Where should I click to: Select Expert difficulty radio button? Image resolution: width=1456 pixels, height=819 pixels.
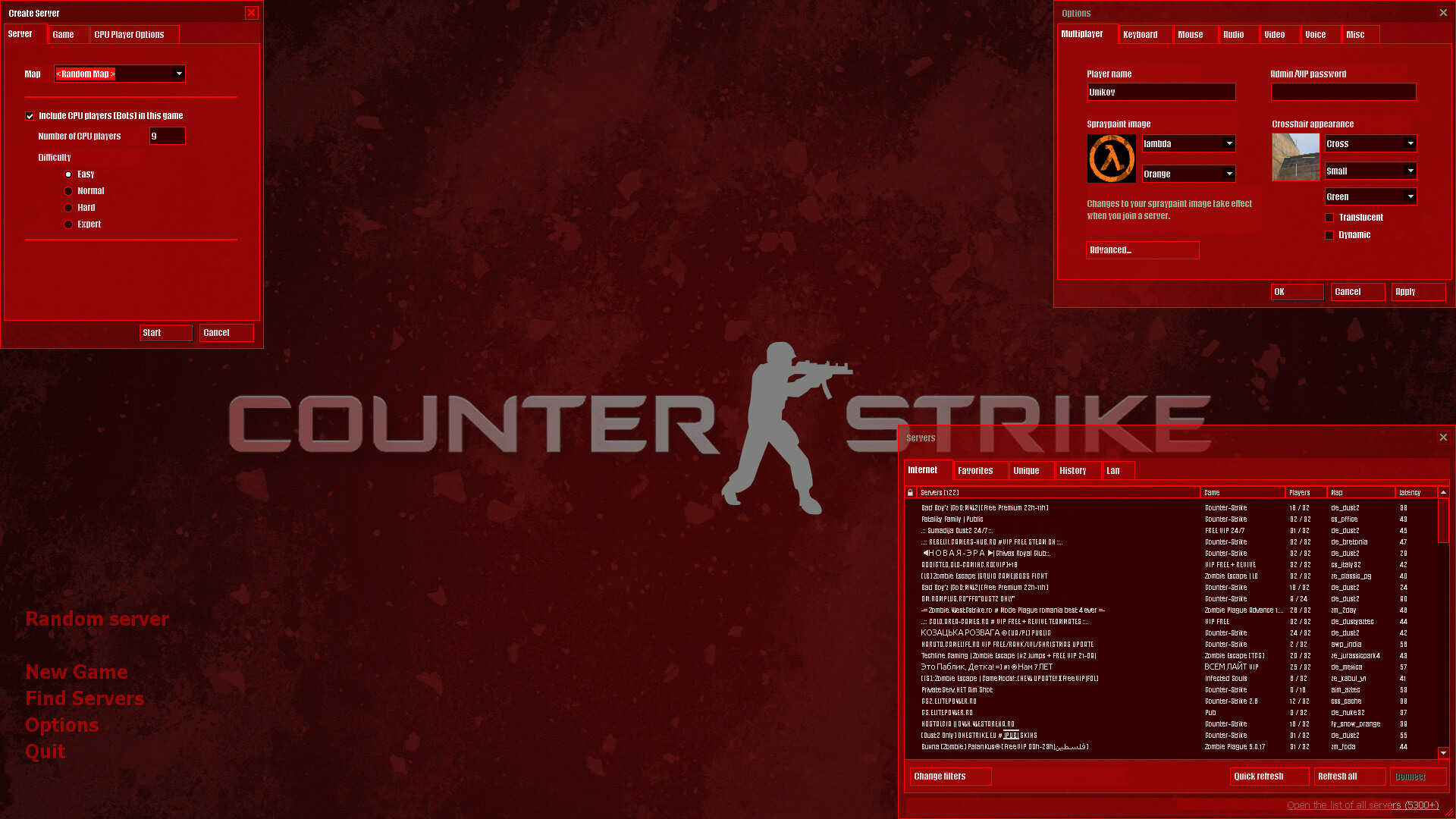[68, 224]
